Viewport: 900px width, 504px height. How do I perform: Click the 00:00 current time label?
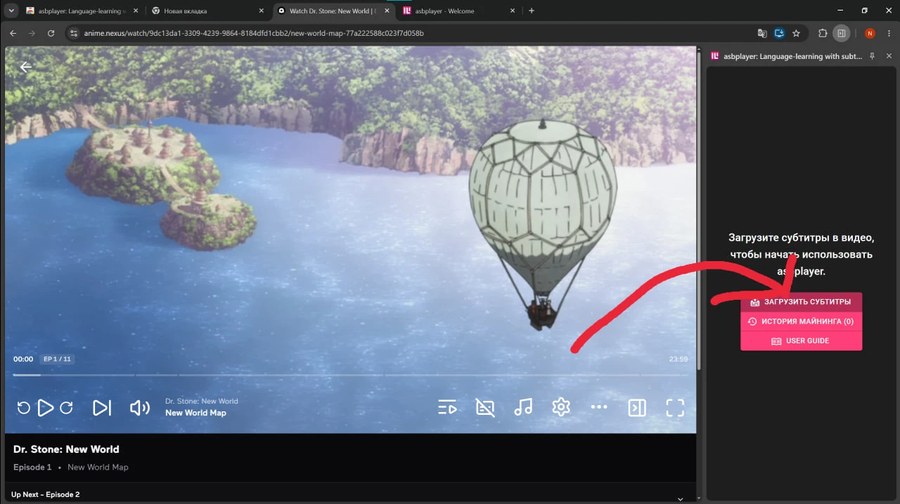pyautogui.click(x=23, y=359)
